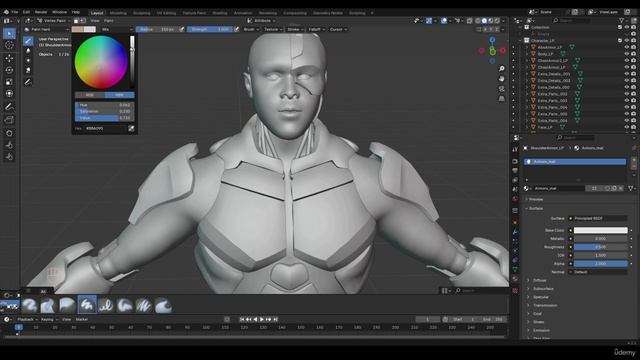Click the Blender logo menu icon
The width and height of the screenshot is (640, 360).
click(6, 12)
